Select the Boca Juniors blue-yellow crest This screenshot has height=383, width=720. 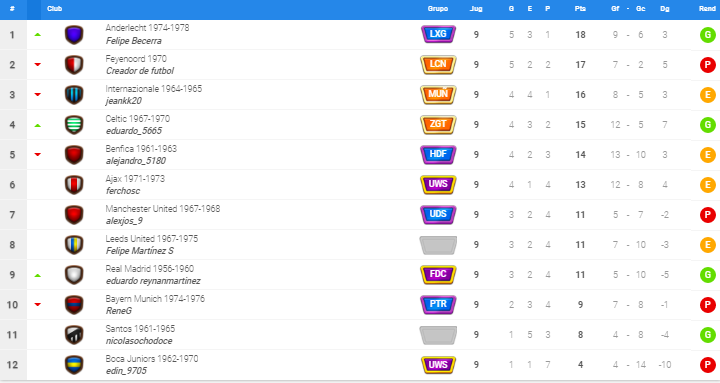click(x=74, y=365)
